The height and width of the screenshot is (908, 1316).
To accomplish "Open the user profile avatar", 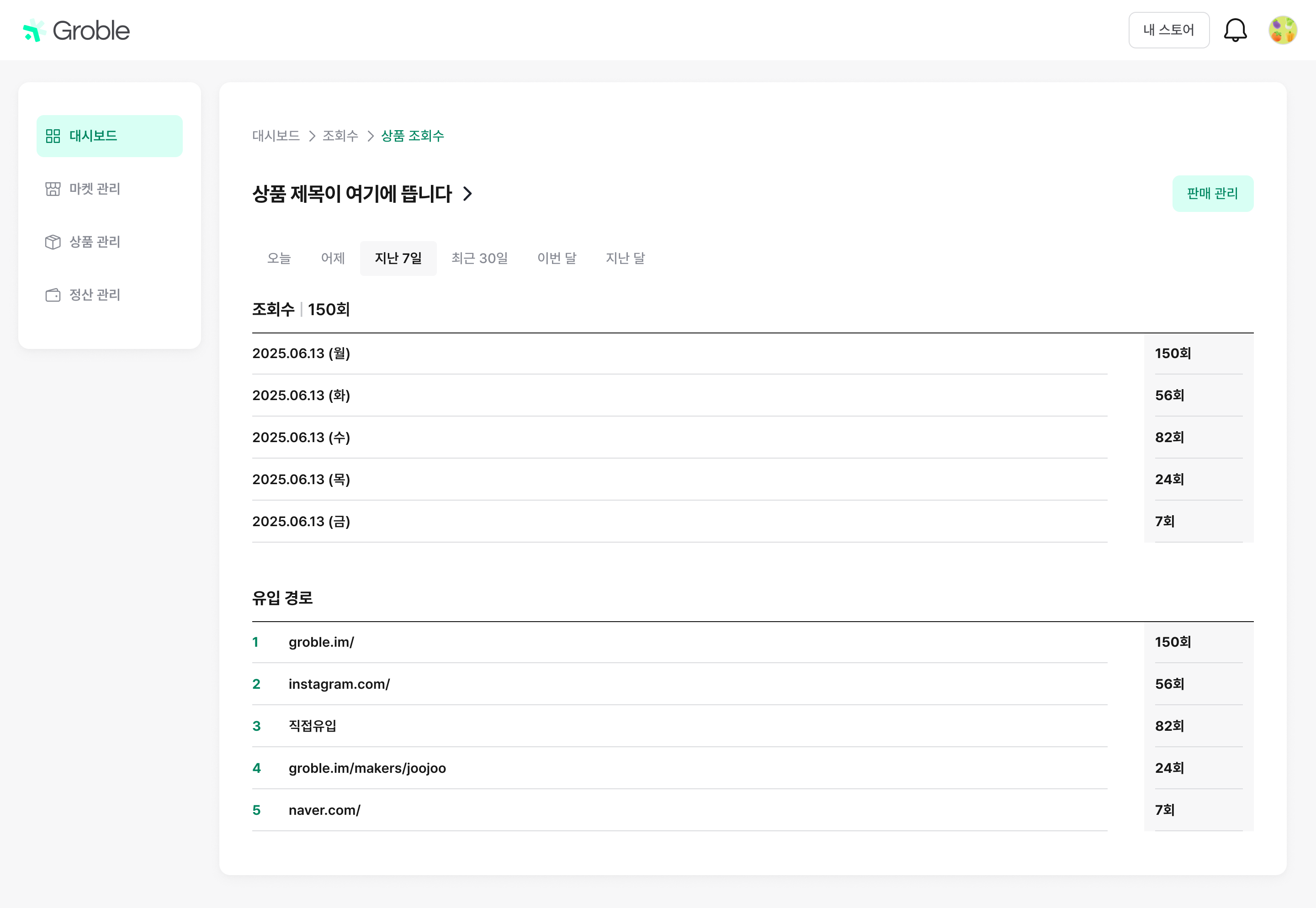I will [1283, 30].
